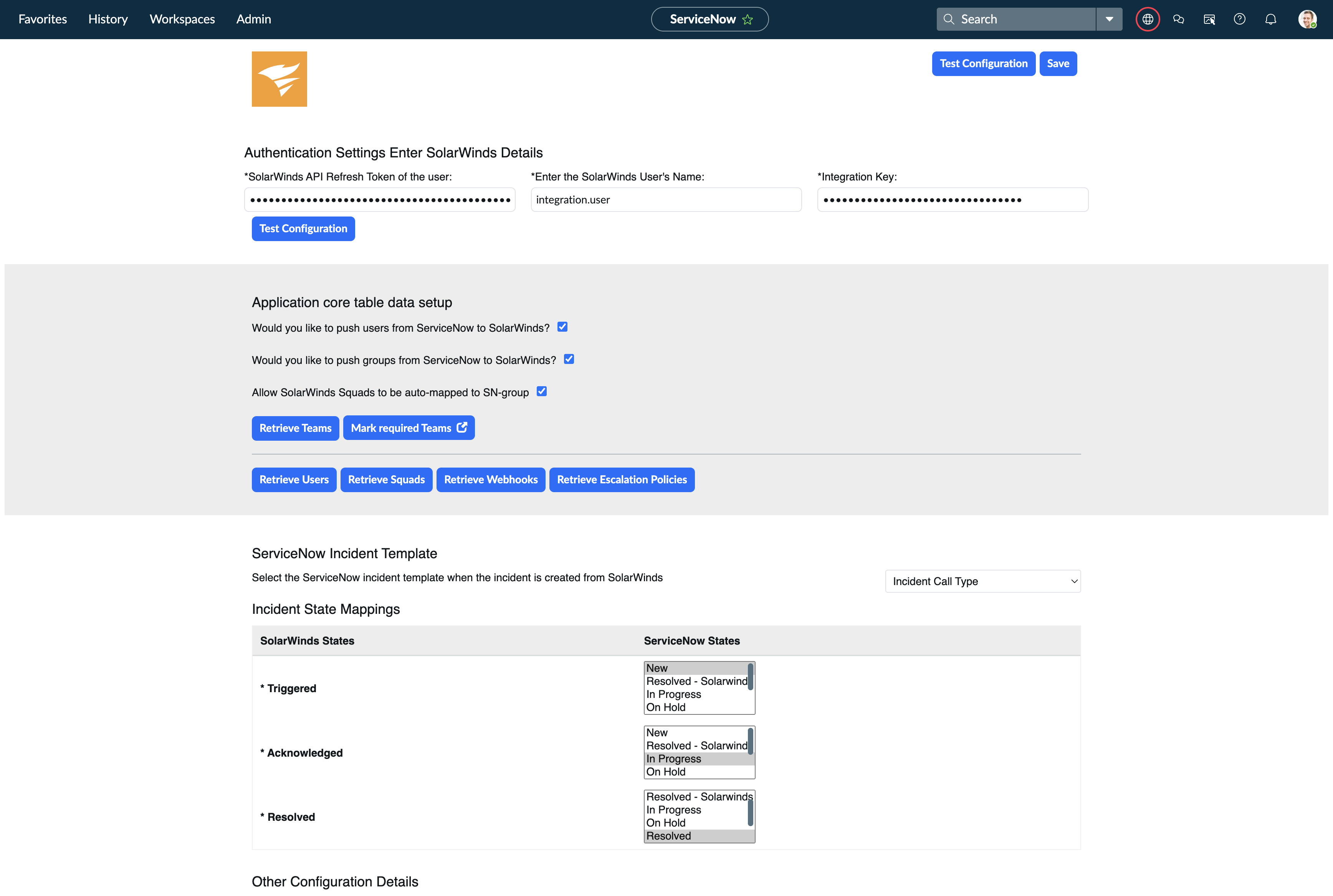This screenshot has width=1333, height=896.
Task: Click the Triggered list scrollbar
Action: pos(751,676)
